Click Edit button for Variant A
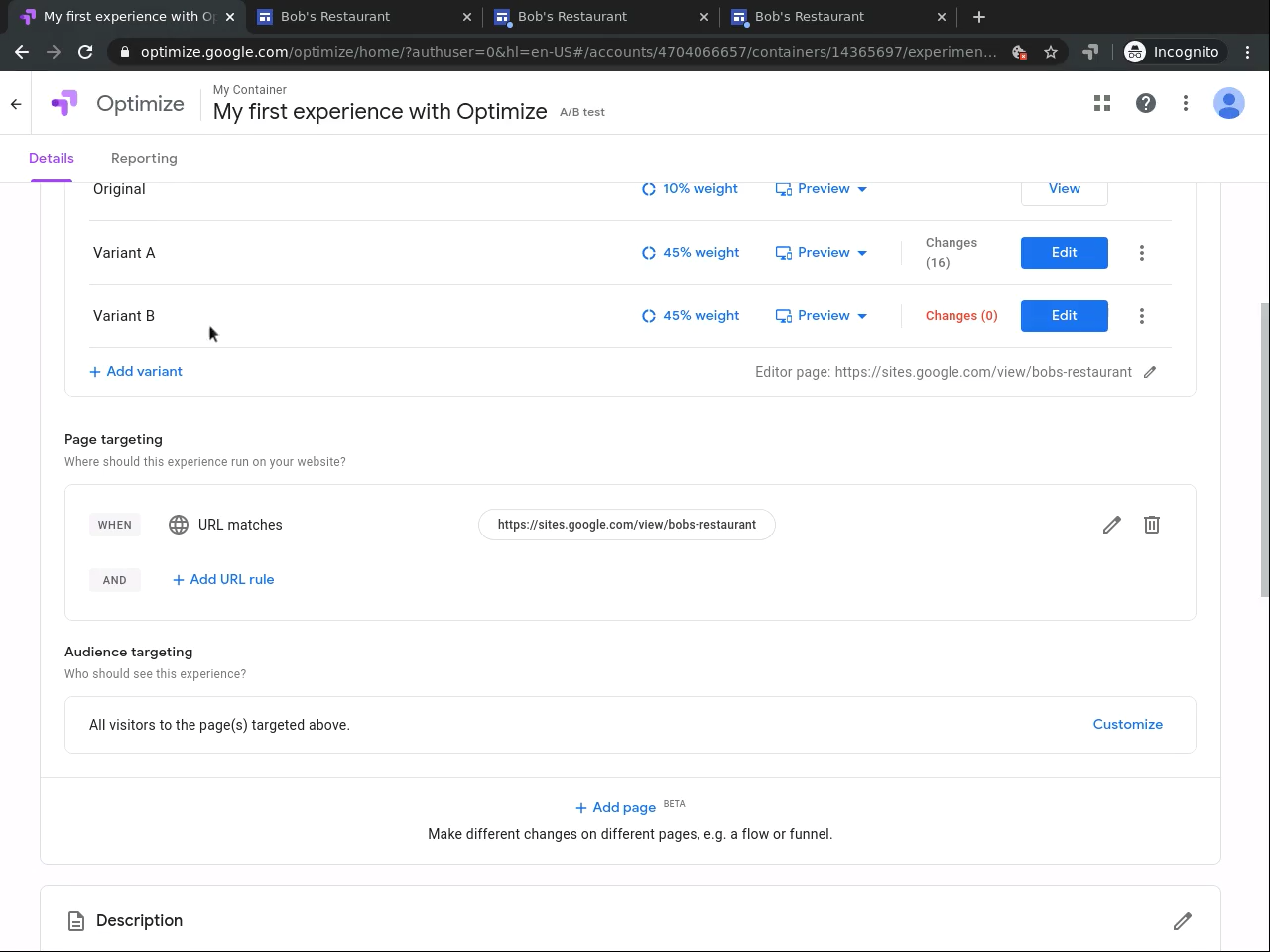The image size is (1270, 952). tap(1065, 253)
